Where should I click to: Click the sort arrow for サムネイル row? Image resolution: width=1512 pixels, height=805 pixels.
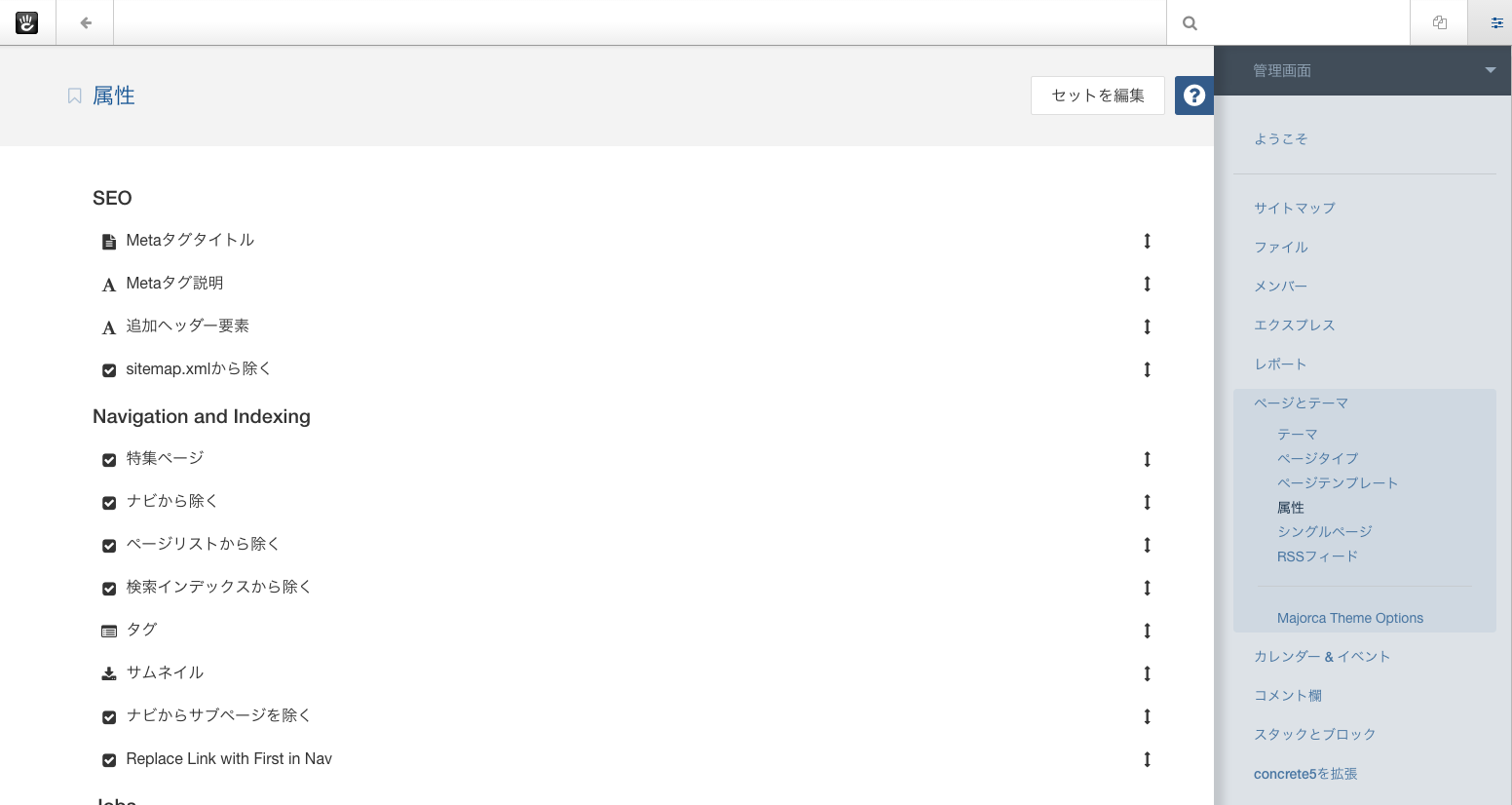(x=1148, y=673)
